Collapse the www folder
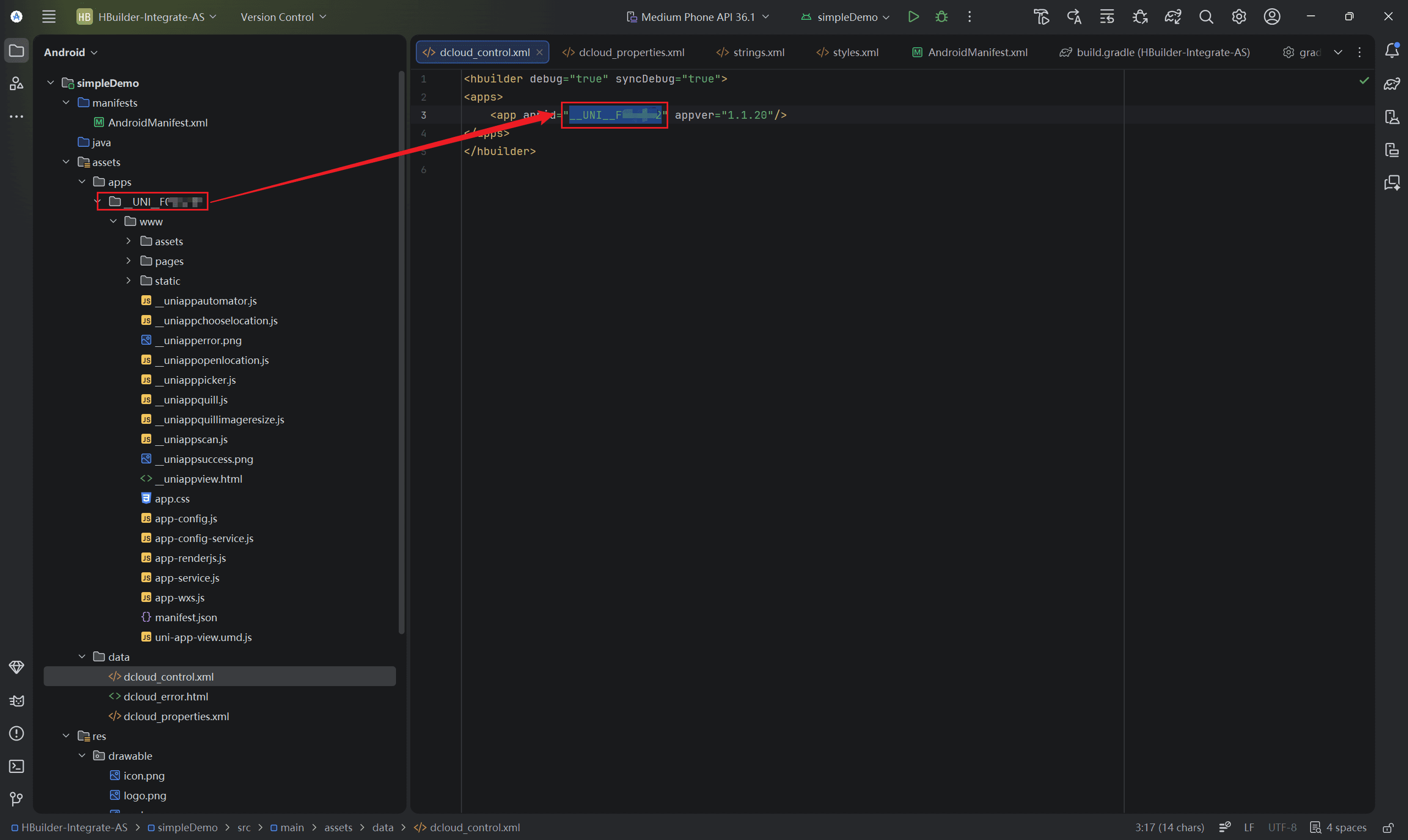Viewport: 1408px width, 840px height. pos(113,222)
